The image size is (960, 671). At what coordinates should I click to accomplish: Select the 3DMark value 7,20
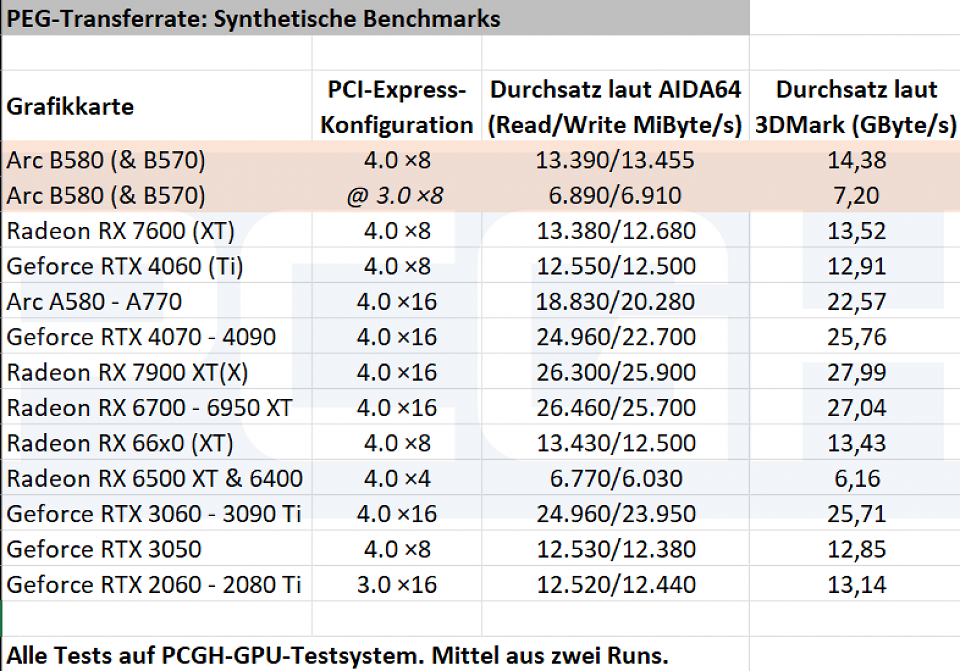855,196
